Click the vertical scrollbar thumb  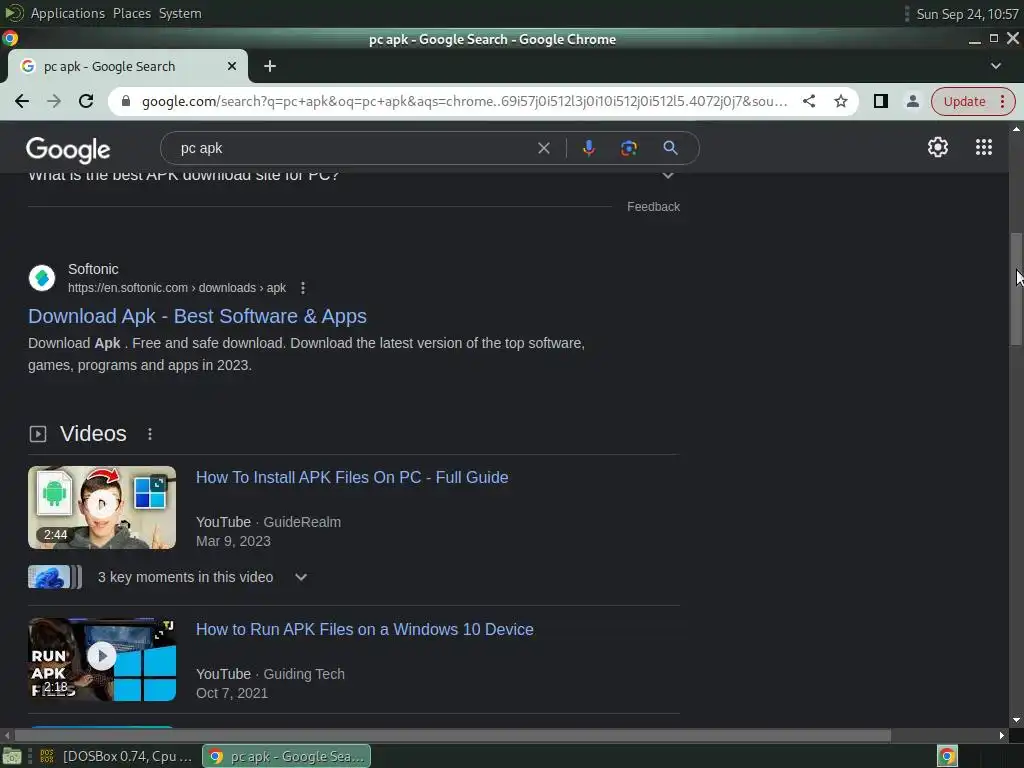click(1016, 289)
